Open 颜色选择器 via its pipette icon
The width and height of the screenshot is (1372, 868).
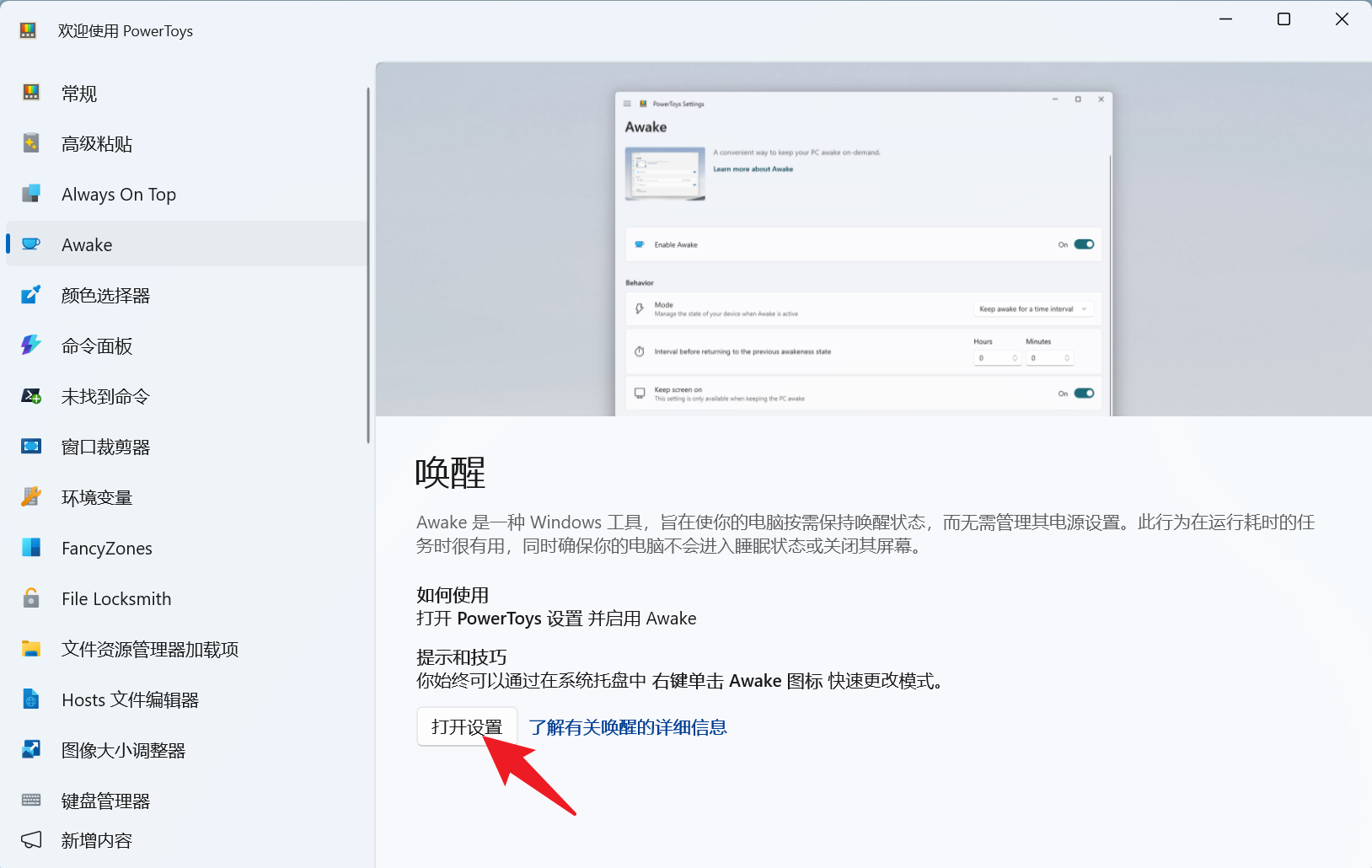click(31, 295)
